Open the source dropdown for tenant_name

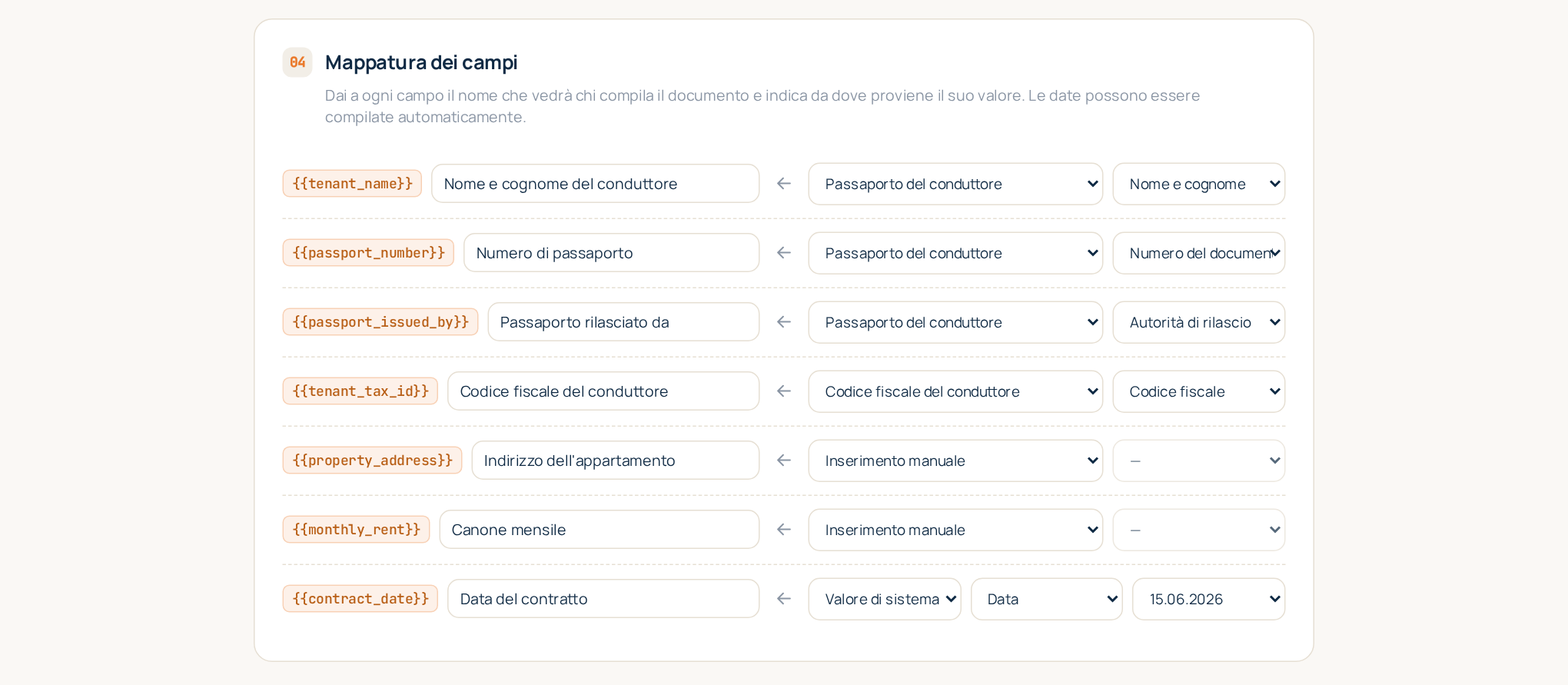955,184
